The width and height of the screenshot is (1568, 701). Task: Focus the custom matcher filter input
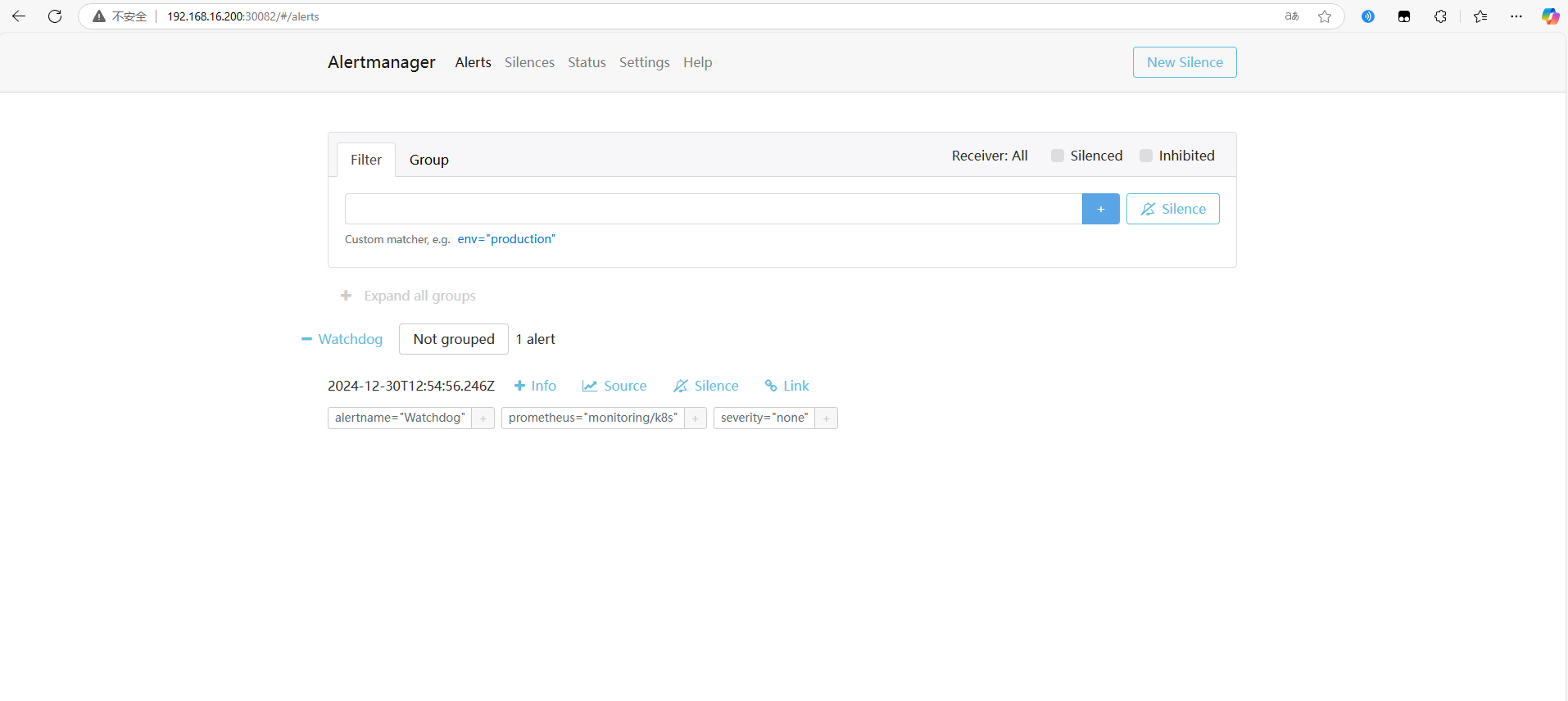(x=714, y=209)
